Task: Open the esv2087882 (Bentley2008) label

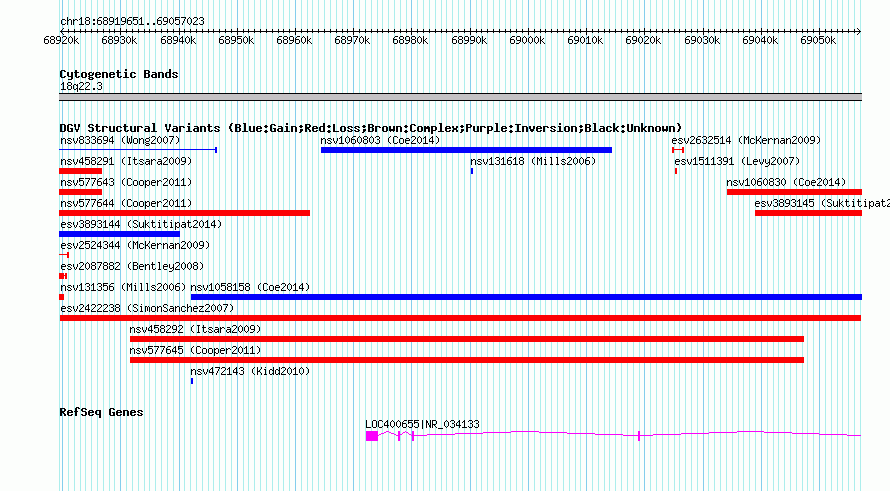Action: (132, 266)
